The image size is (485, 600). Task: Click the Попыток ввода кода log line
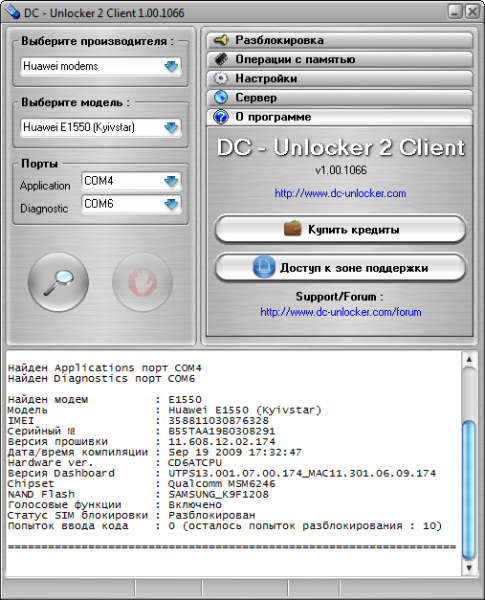tap(225, 526)
